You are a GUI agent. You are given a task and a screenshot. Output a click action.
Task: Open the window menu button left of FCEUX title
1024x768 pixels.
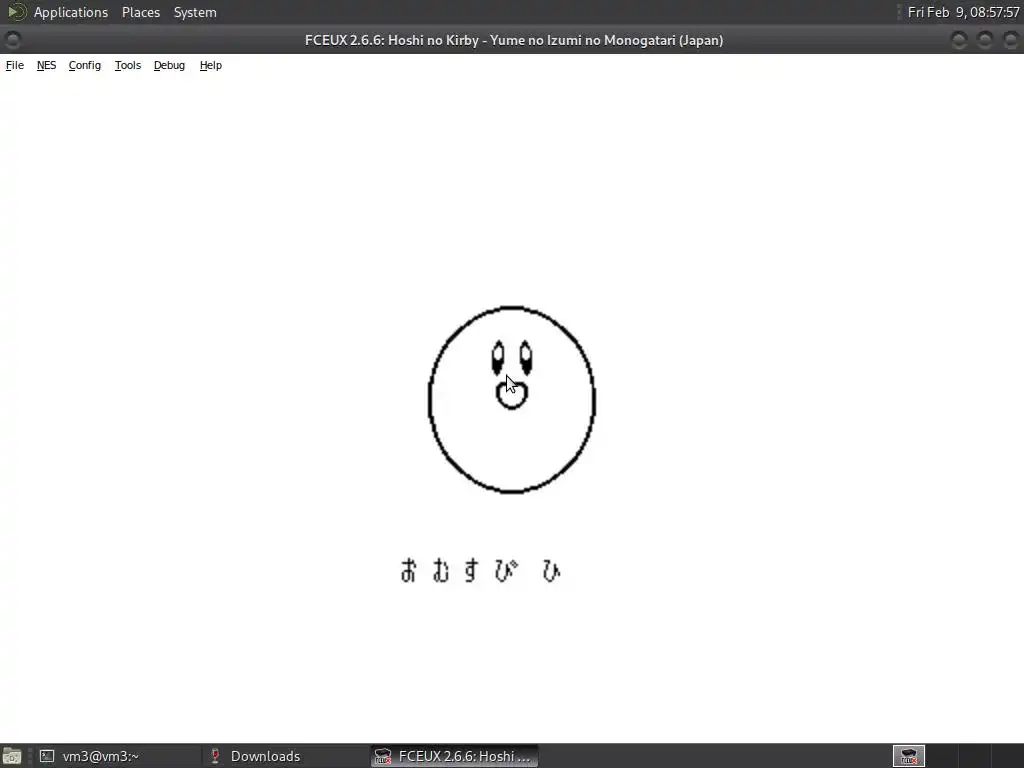(12, 40)
